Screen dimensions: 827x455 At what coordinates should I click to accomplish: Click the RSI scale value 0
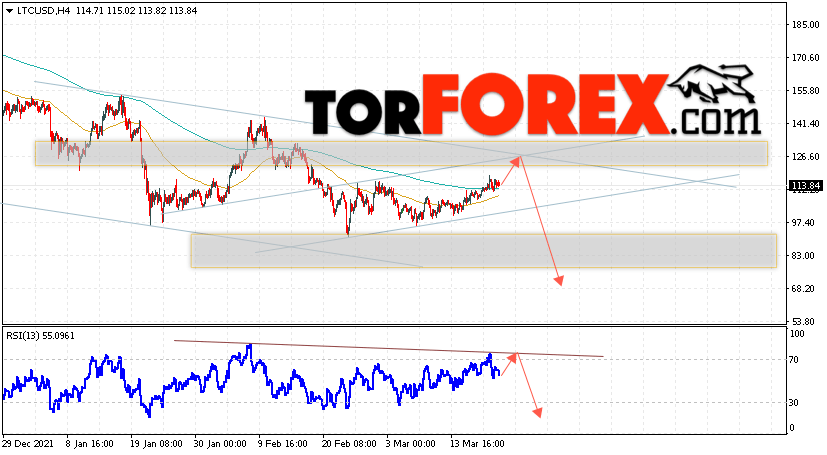792,428
